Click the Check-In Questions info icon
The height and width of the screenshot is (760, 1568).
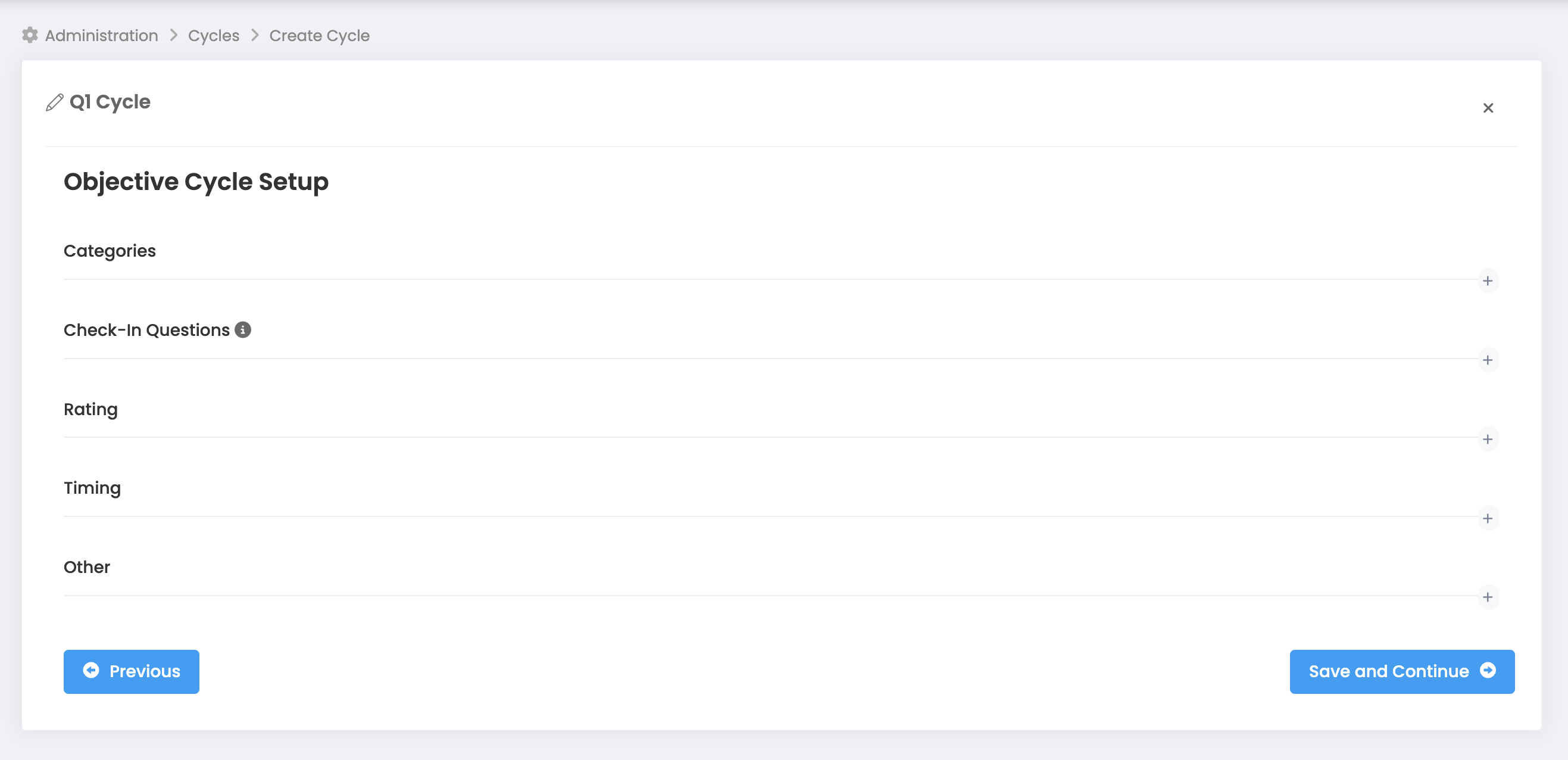tap(243, 329)
